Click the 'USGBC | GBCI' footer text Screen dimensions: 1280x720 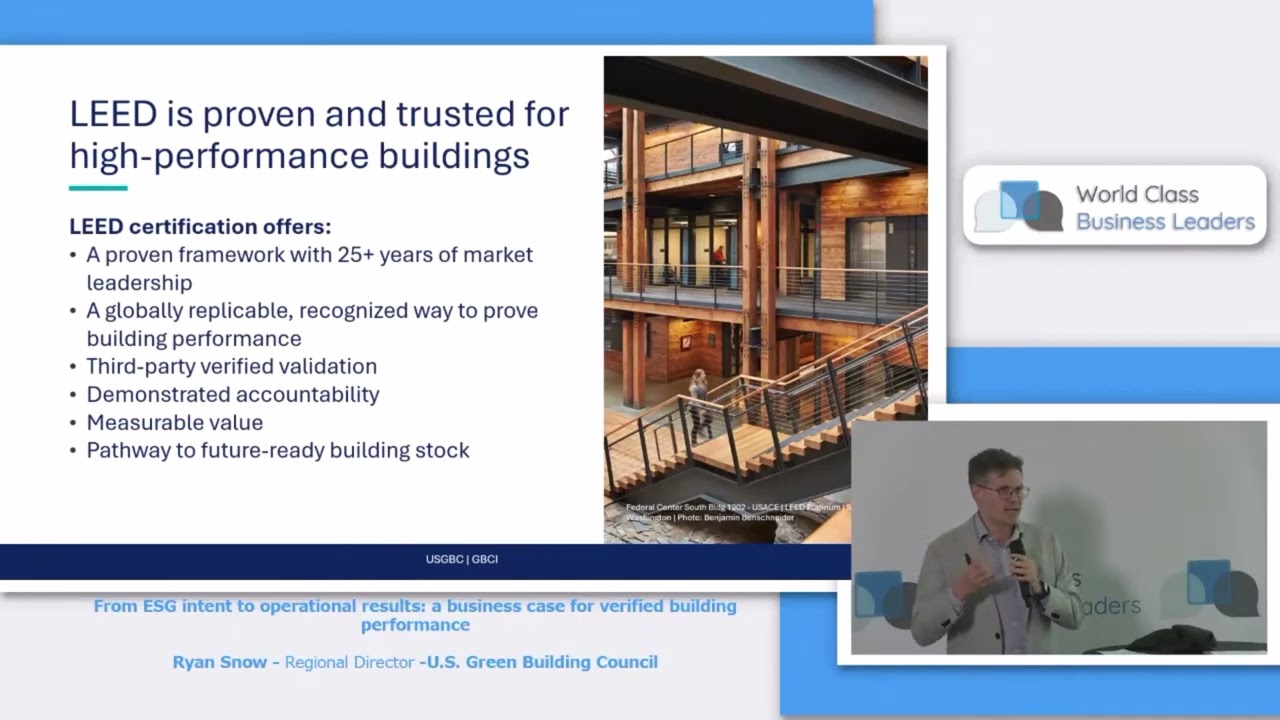461,559
